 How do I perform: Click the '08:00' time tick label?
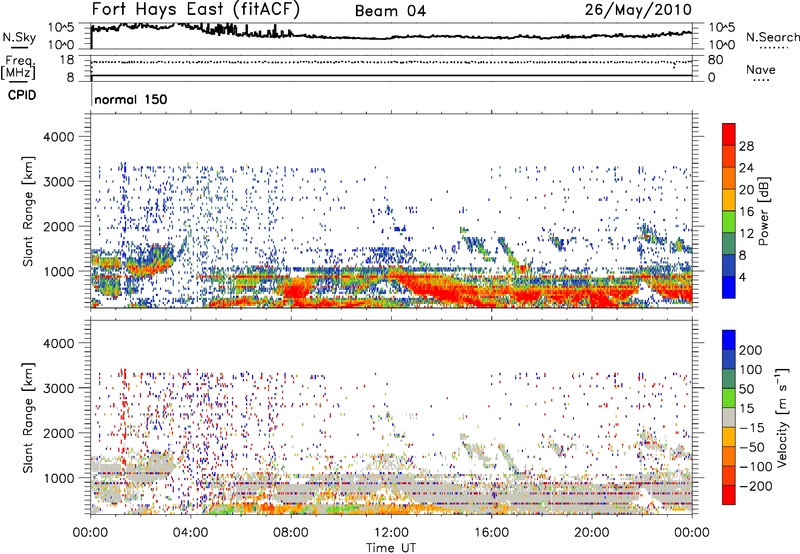291,533
